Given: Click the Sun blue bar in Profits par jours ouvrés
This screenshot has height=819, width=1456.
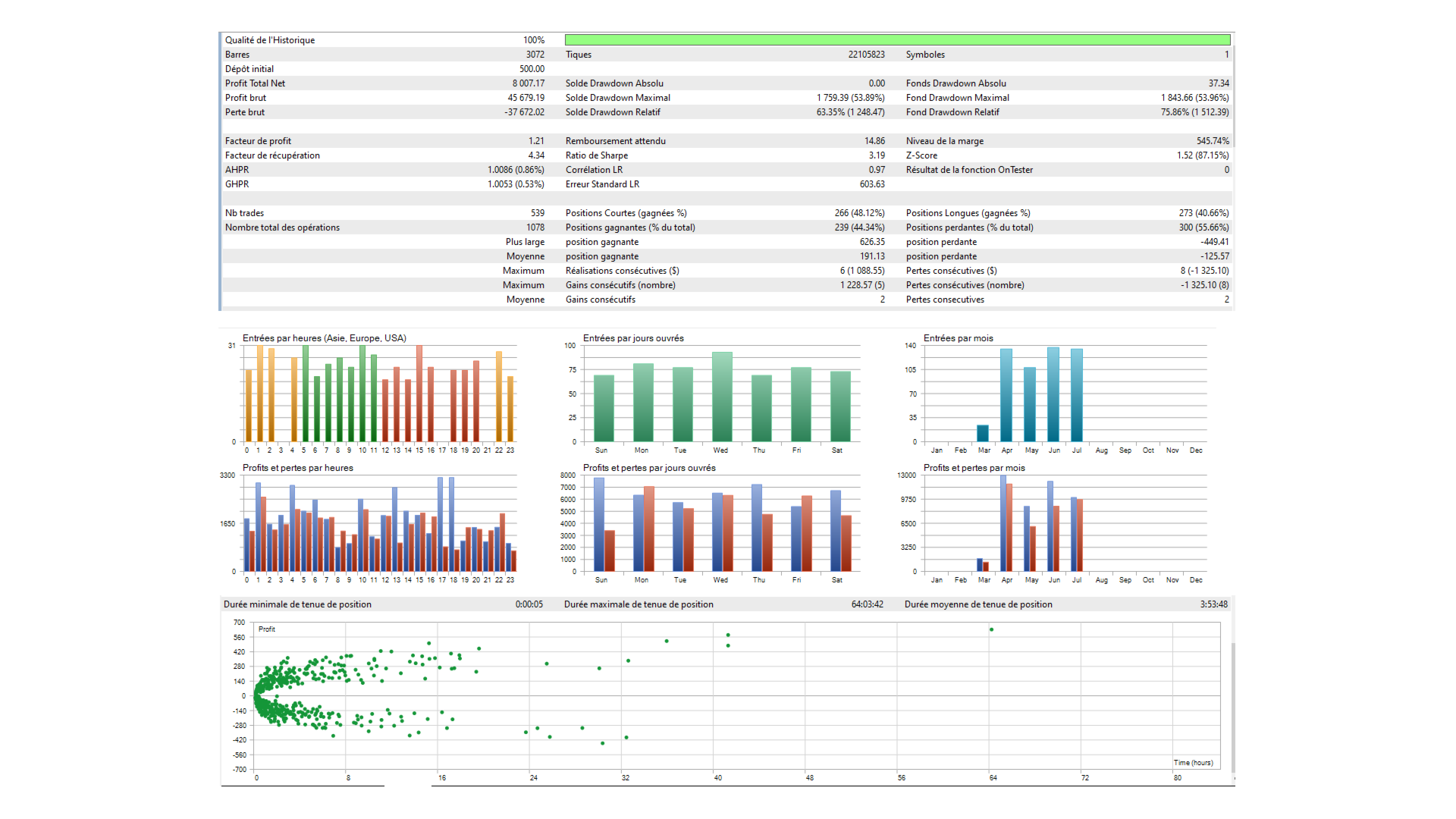Looking at the screenshot, I should coord(599,524).
